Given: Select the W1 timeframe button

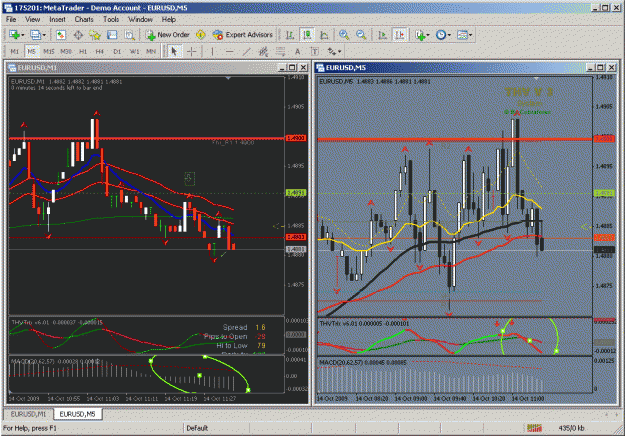Looking at the screenshot, I should (134, 51).
